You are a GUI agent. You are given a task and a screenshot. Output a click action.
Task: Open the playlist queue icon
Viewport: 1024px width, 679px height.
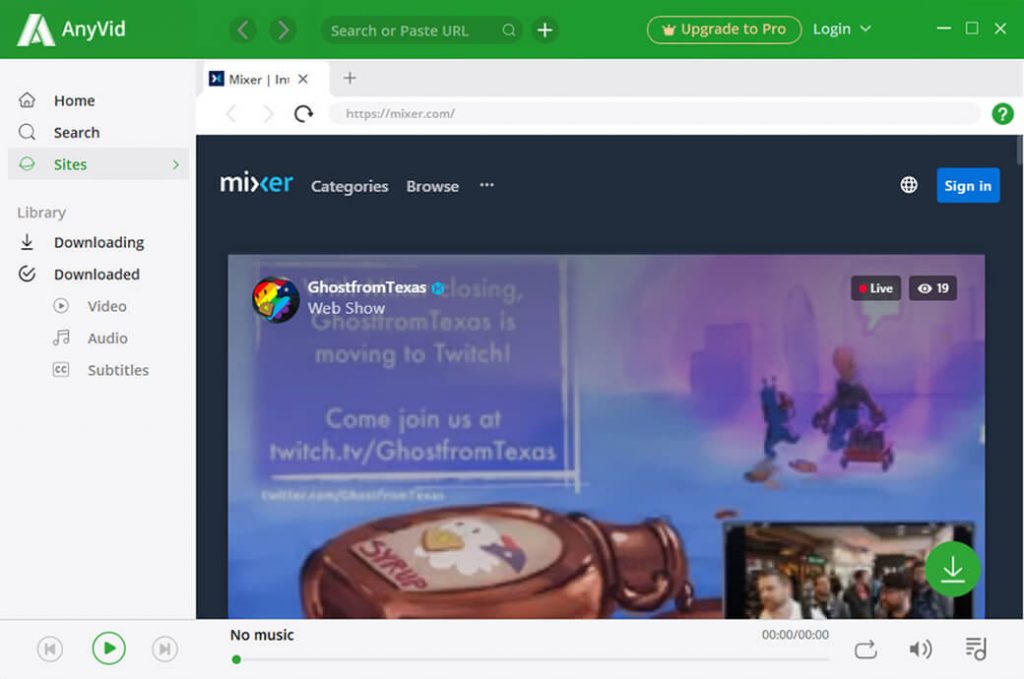976,649
